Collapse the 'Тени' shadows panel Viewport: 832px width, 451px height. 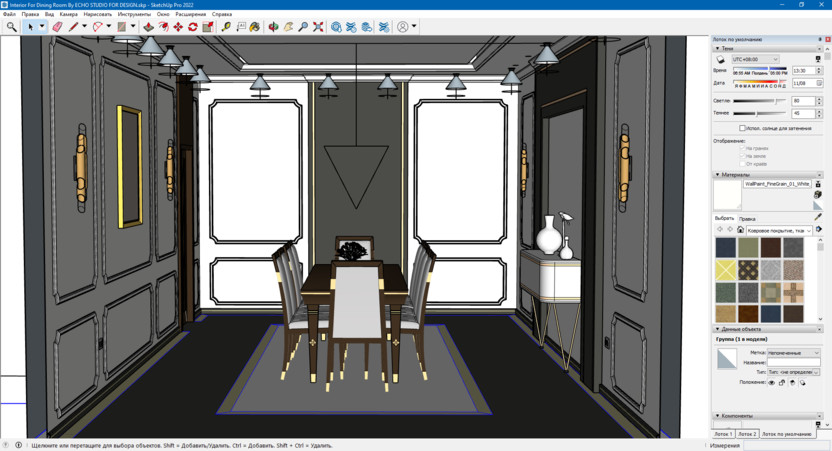tap(718, 48)
